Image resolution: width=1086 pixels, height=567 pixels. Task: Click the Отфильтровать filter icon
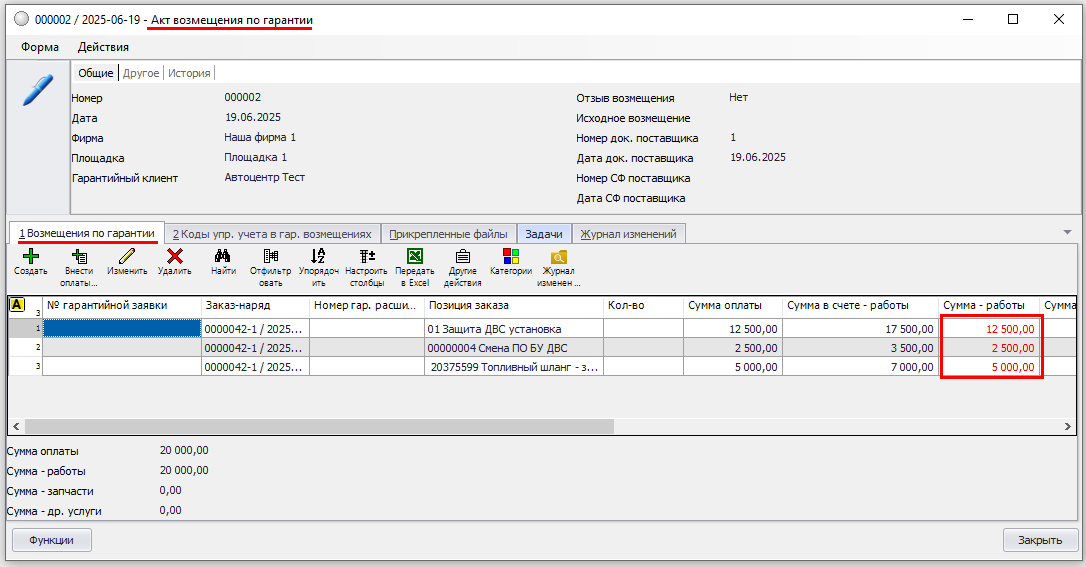[271, 257]
